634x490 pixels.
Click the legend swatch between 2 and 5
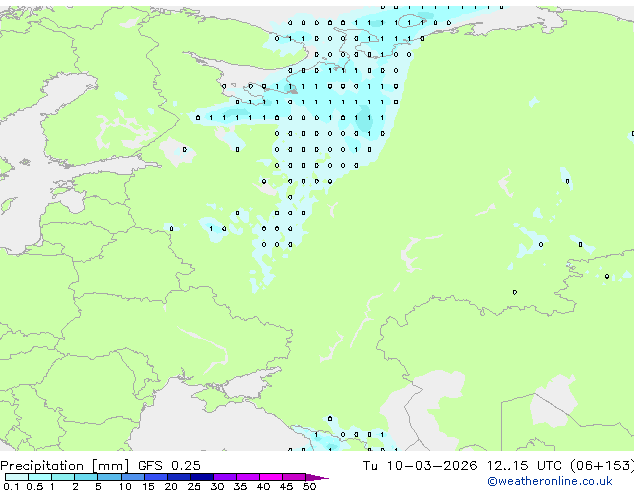(86, 477)
